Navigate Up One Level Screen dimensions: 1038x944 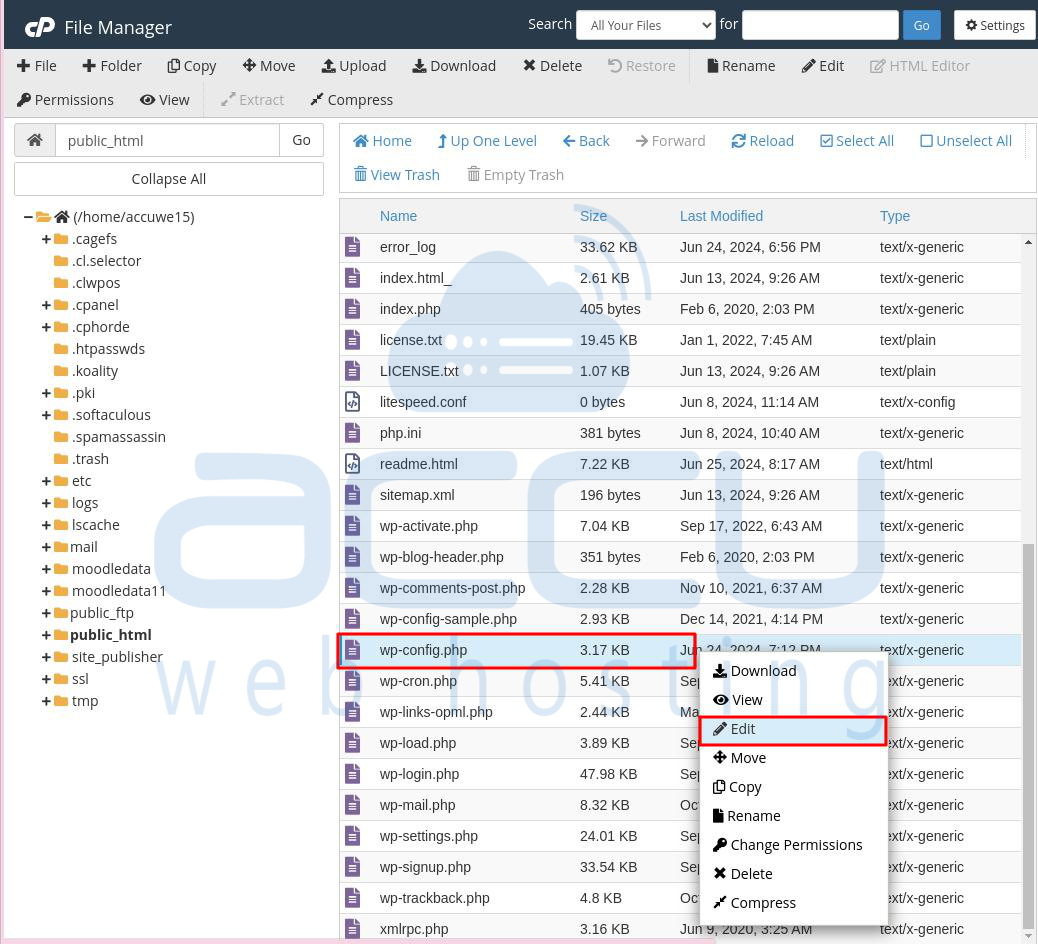[x=487, y=141]
